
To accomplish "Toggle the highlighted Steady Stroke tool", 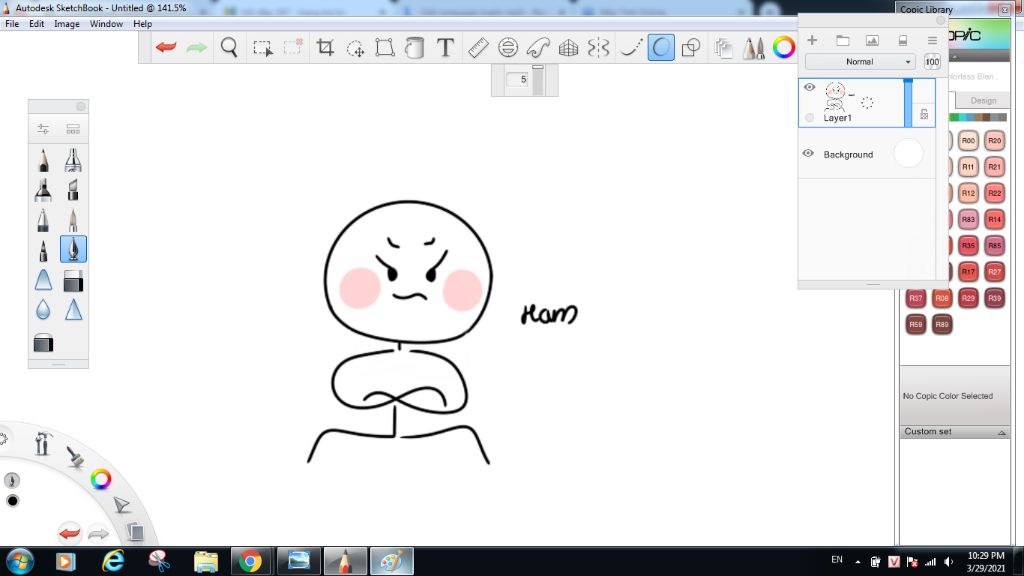I will [661, 48].
